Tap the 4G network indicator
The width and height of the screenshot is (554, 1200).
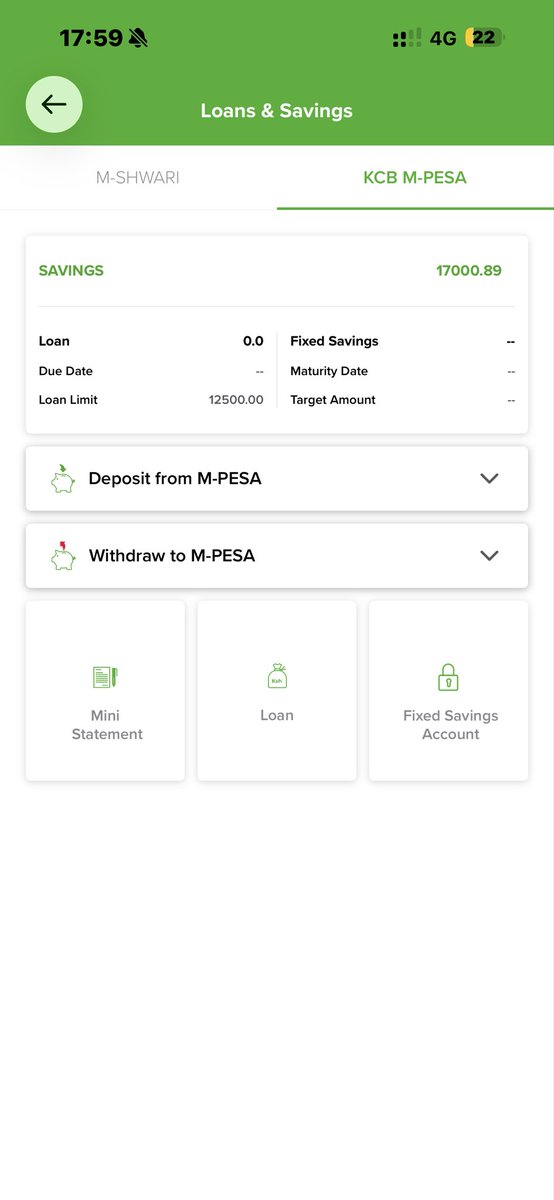tap(443, 38)
